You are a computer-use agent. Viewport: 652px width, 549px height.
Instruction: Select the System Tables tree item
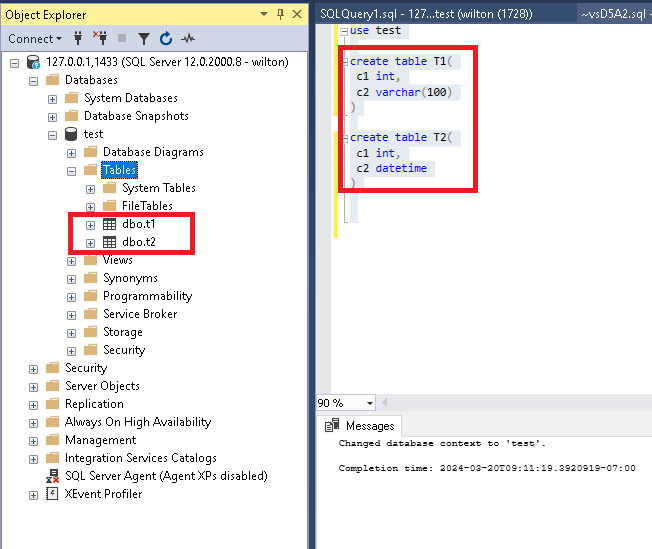coord(159,188)
